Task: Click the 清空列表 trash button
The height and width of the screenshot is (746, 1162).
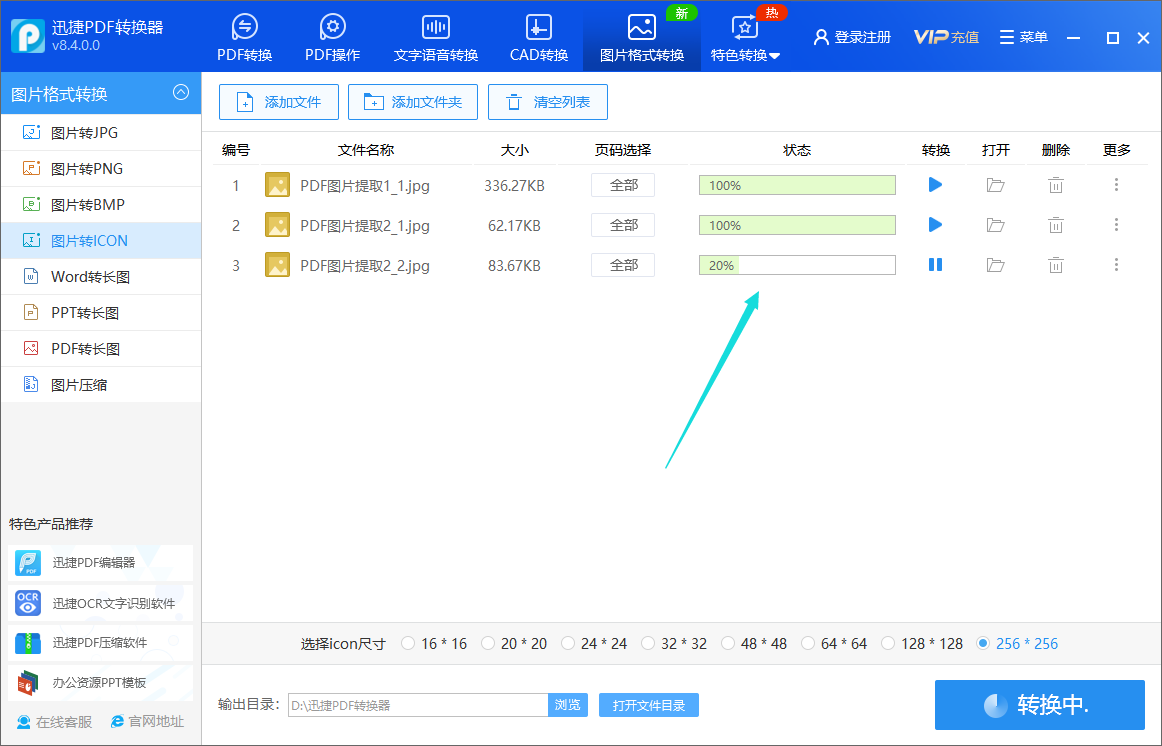Action: click(x=548, y=102)
